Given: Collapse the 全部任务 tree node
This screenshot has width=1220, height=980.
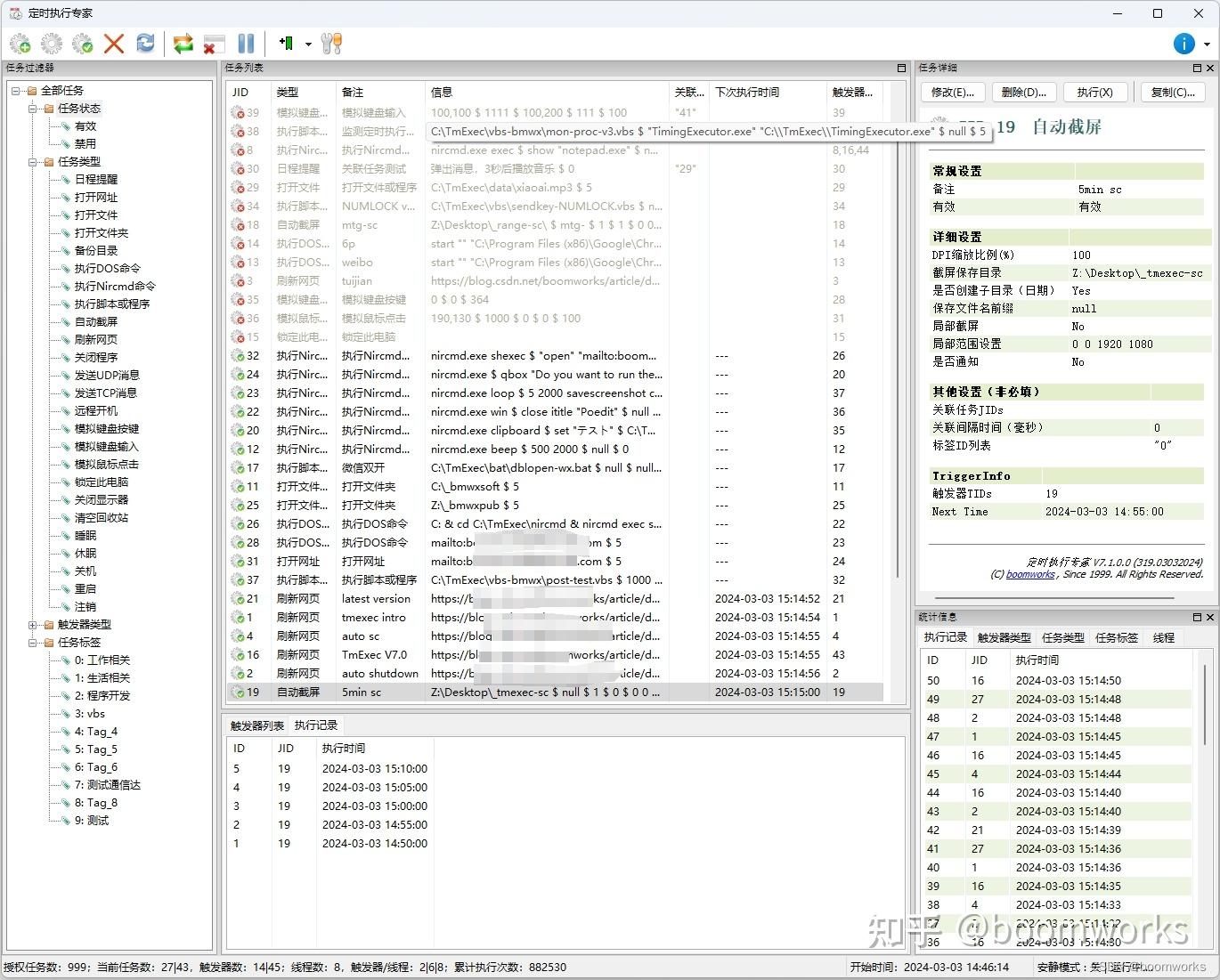Looking at the screenshot, I should click(x=16, y=91).
